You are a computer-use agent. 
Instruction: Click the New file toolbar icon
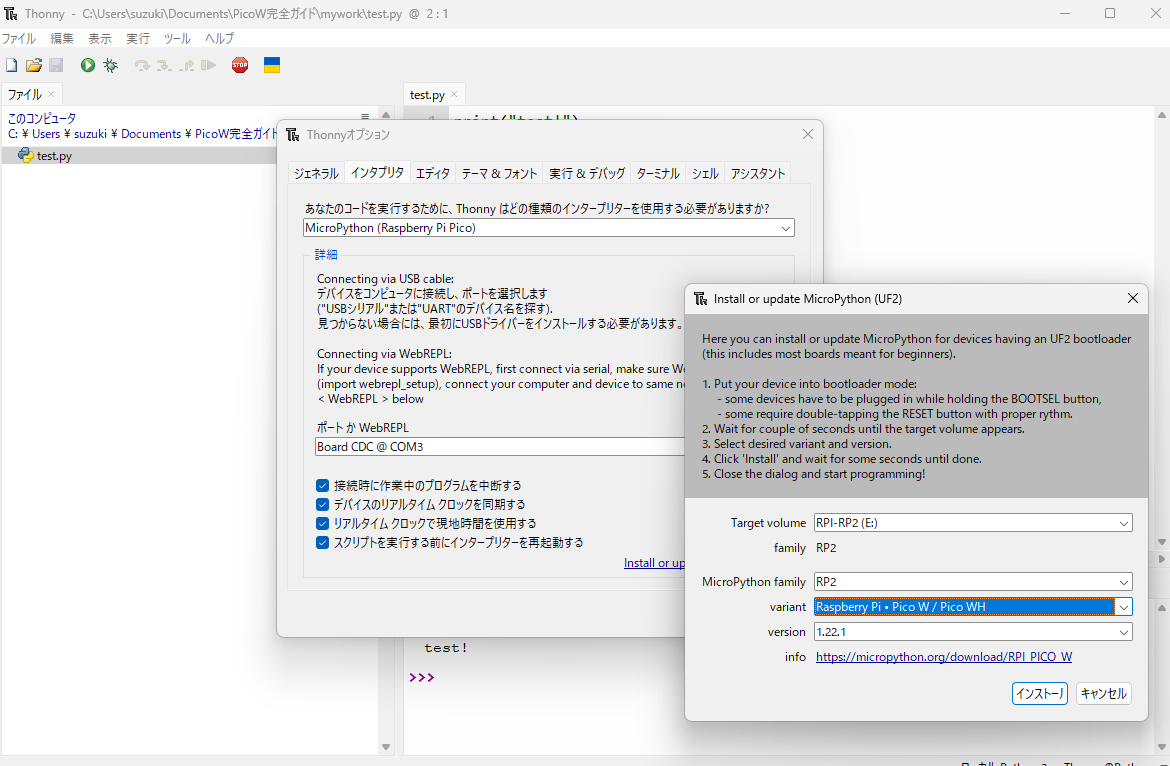12,65
